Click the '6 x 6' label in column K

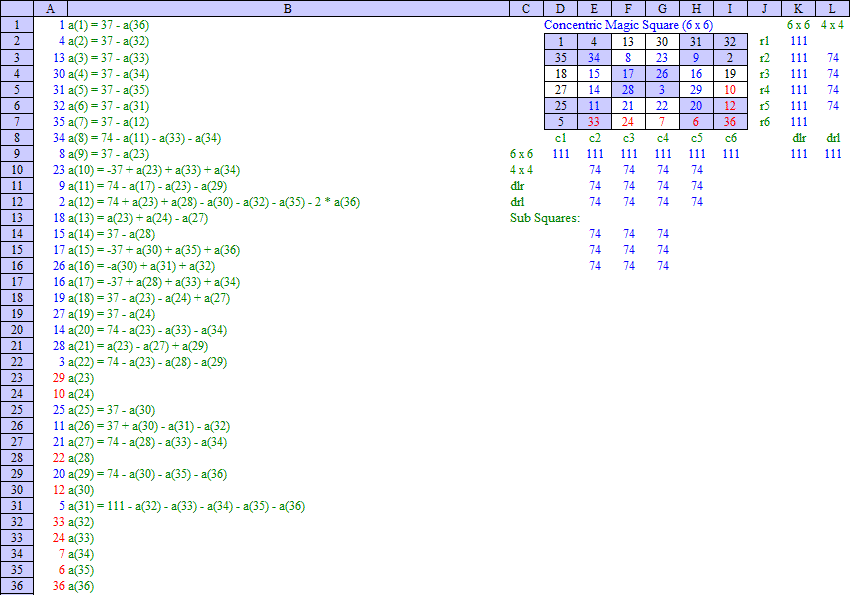[x=798, y=25]
